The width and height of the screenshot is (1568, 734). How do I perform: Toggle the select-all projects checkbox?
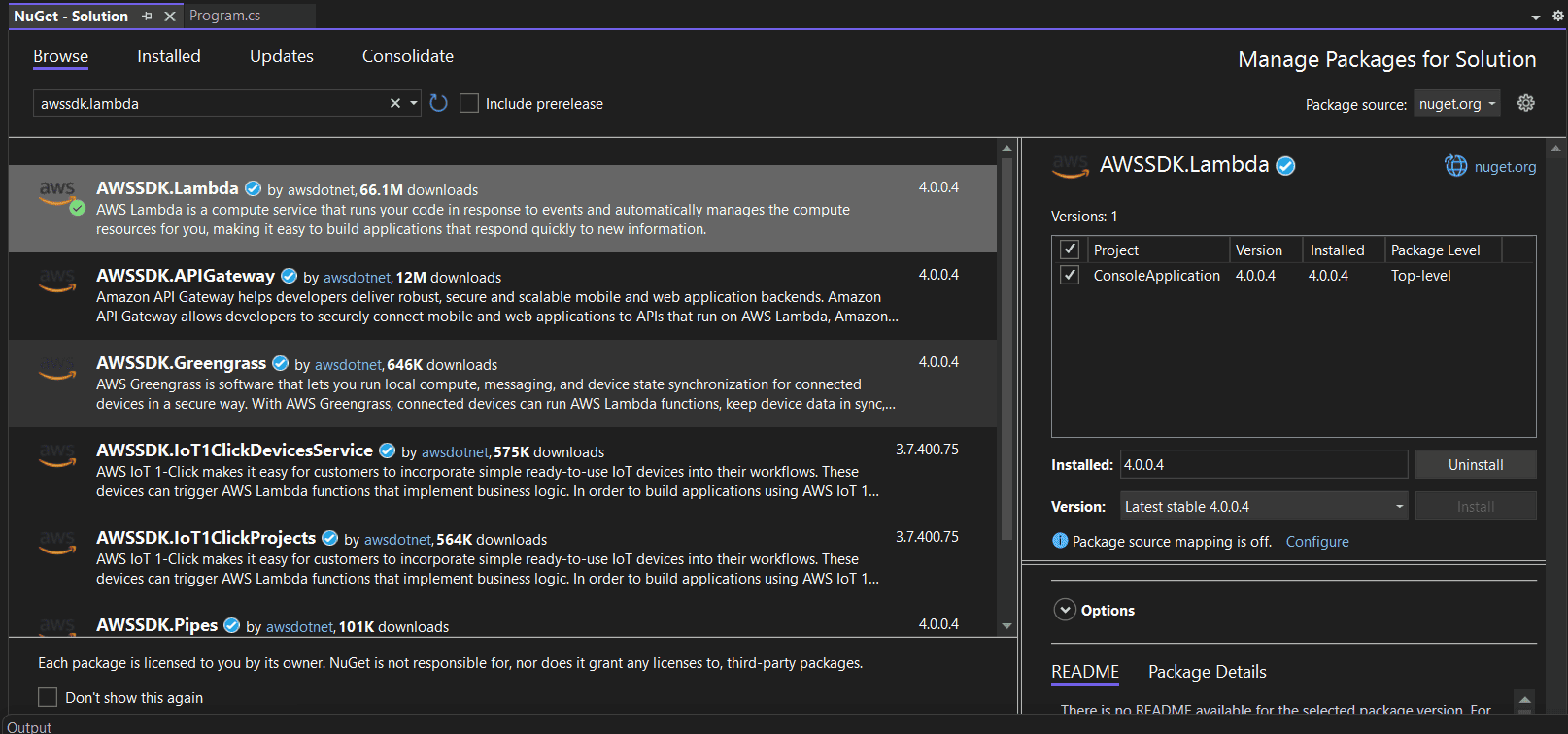(x=1070, y=249)
